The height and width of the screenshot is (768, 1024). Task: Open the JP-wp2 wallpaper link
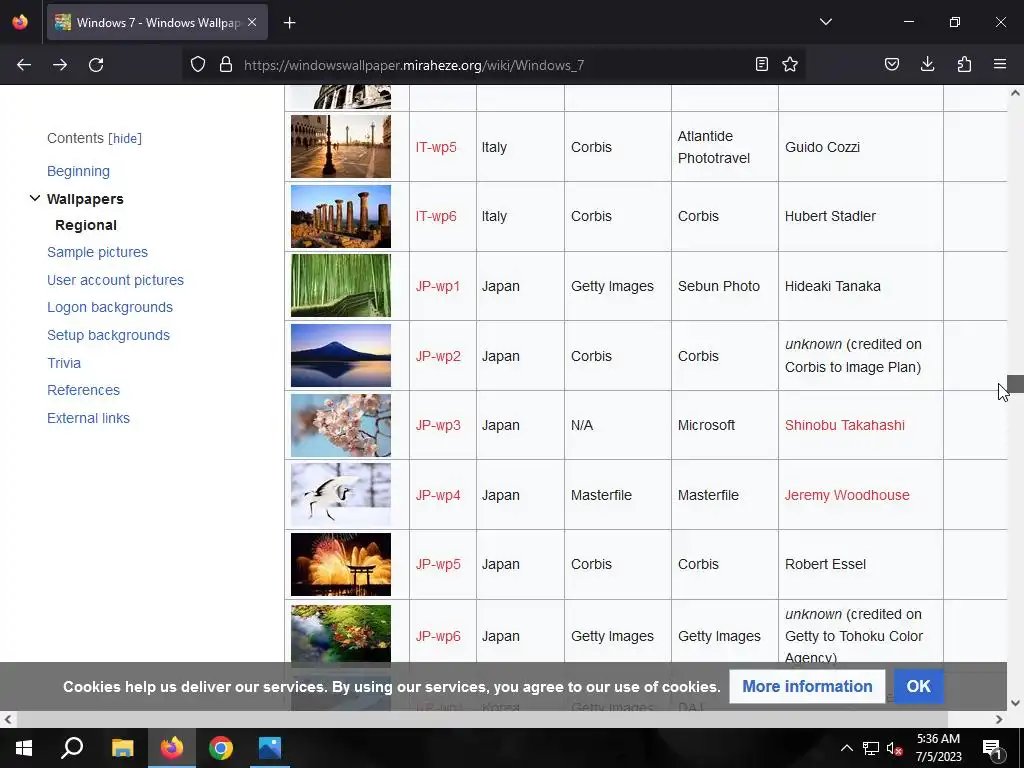[x=438, y=356]
